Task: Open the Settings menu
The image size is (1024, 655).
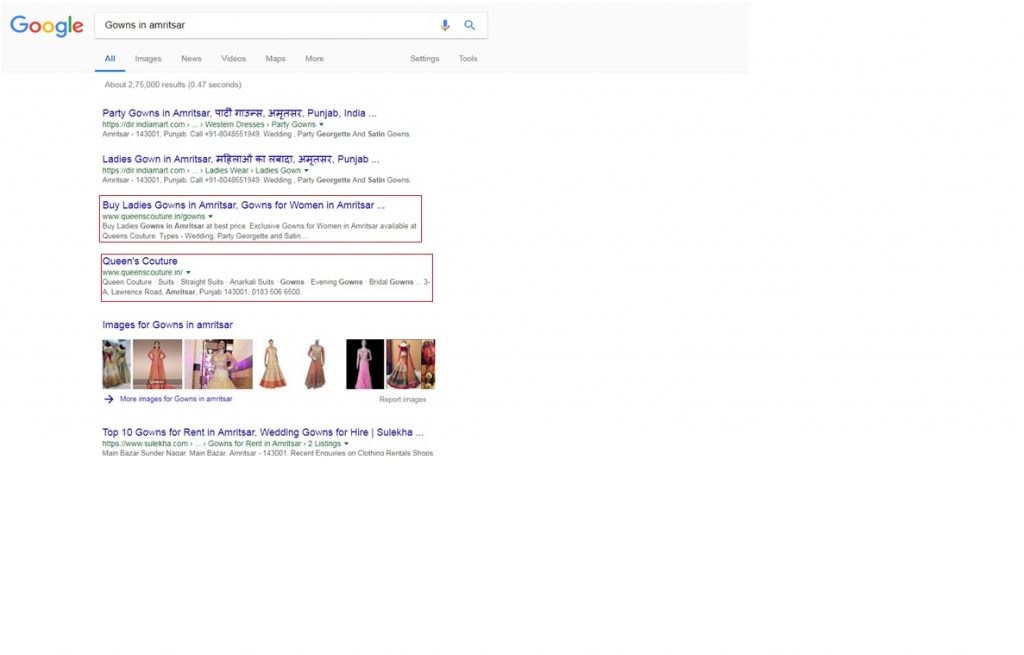Action: [x=424, y=59]
